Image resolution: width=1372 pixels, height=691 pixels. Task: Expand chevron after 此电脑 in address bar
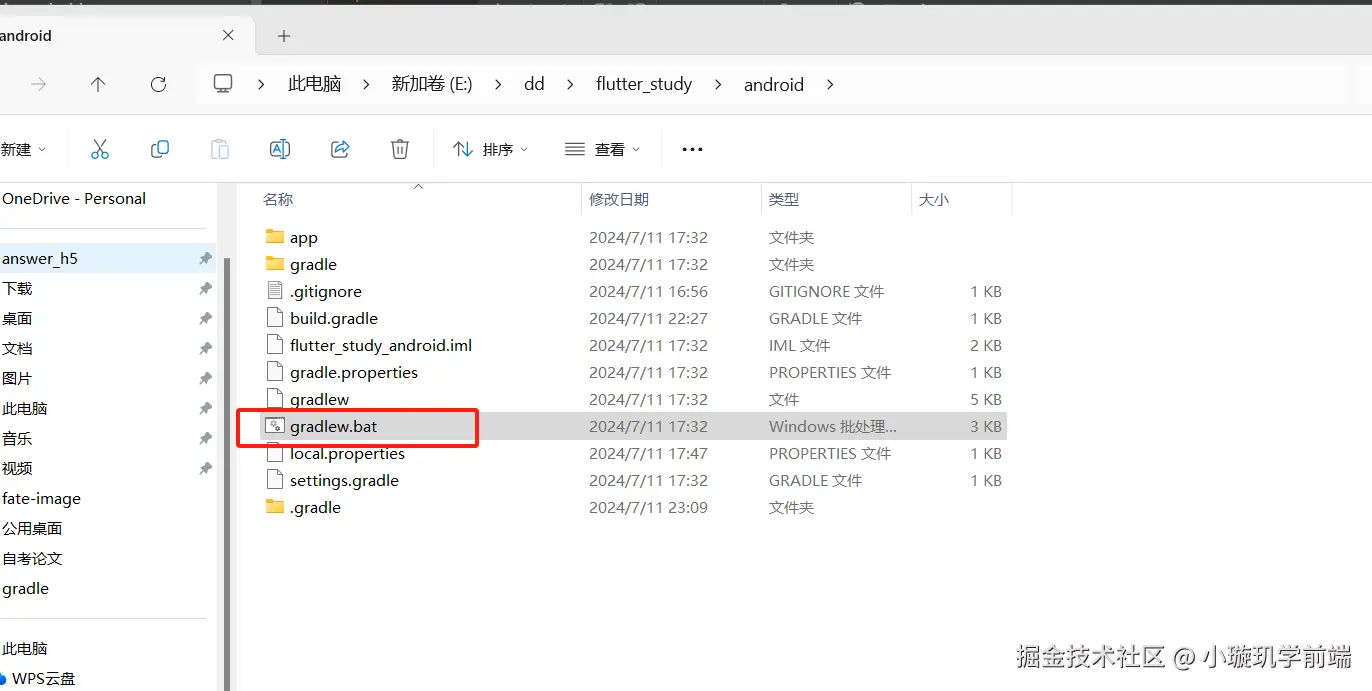(x=366, y=85)
